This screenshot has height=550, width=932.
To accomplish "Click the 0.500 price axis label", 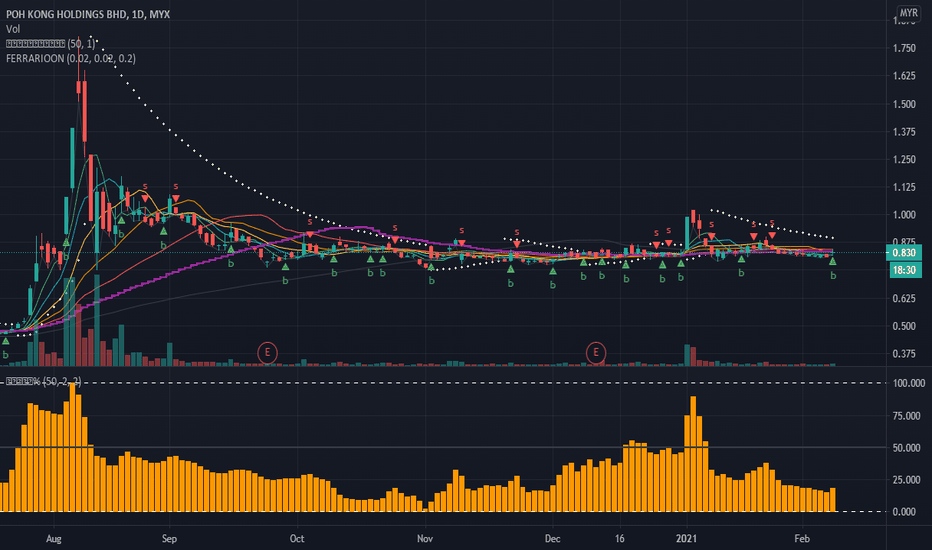I will coord(904,326).
